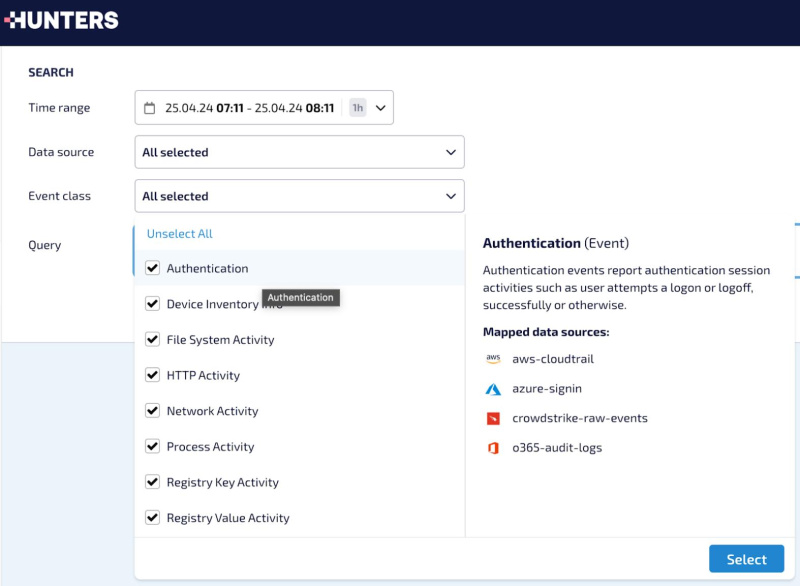The height and width of the screenshot is (586, 800).
Task: Toggle the HTTP Activity checkbox
Action: coord(153,375)
